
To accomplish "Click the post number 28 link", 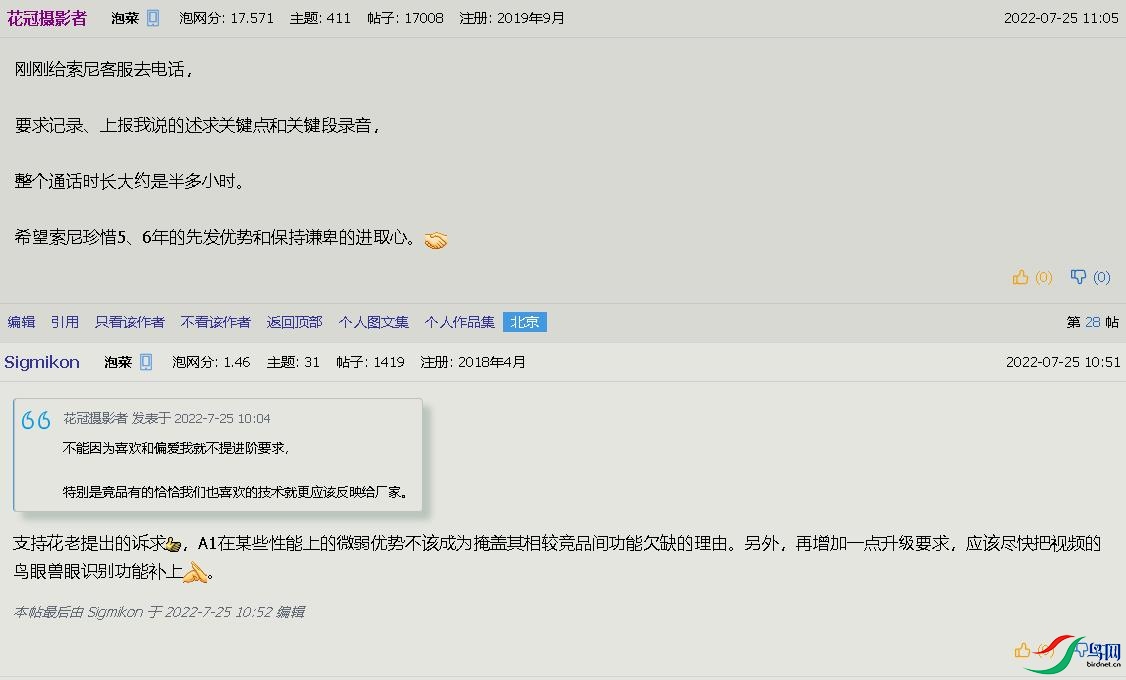I will coord(1092,322).
